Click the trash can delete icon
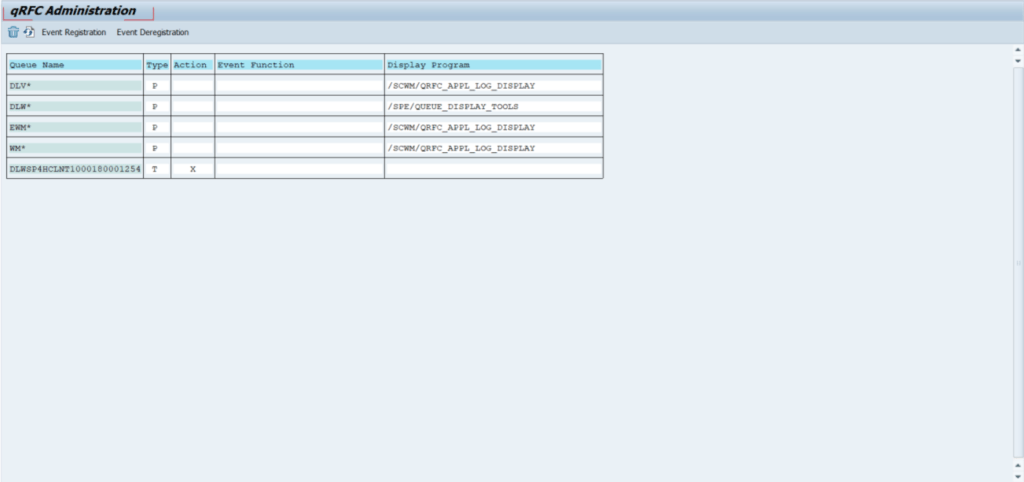This screenshot has width=1024, height=482. click(x=13, y=32)
